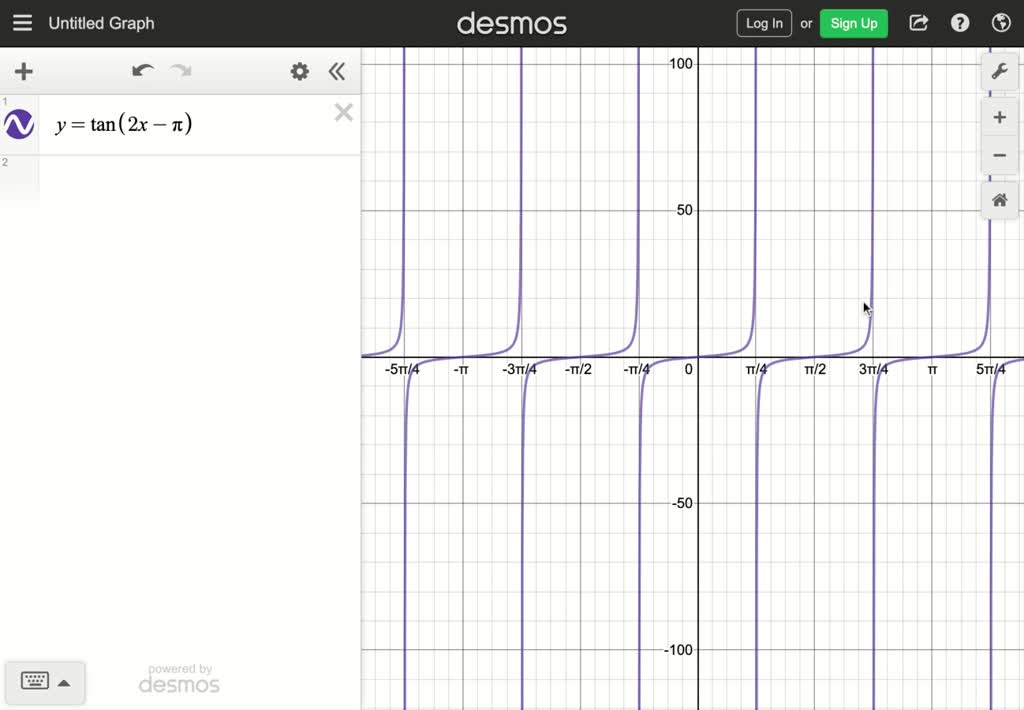Expand the keyboard options arrow
Screen dimensions: 1024x710
(x=62, y=683)
